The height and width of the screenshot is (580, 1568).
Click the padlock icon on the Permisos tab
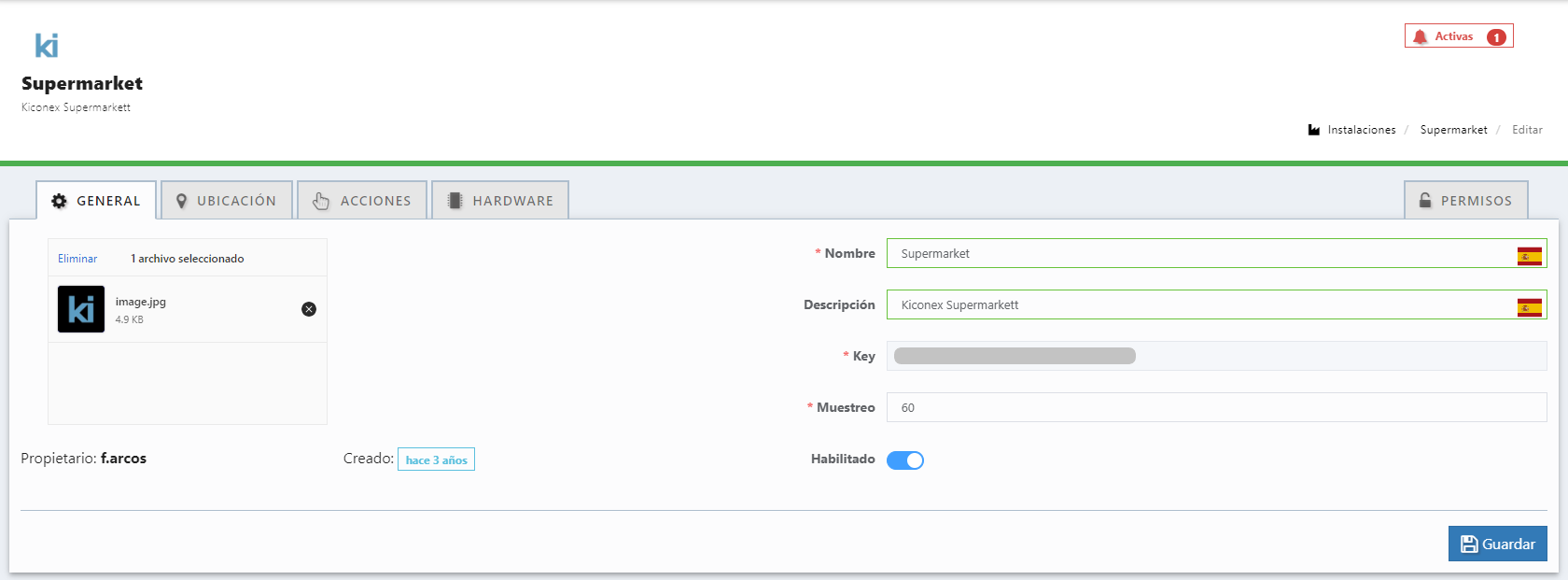(x=1425, y=201)
